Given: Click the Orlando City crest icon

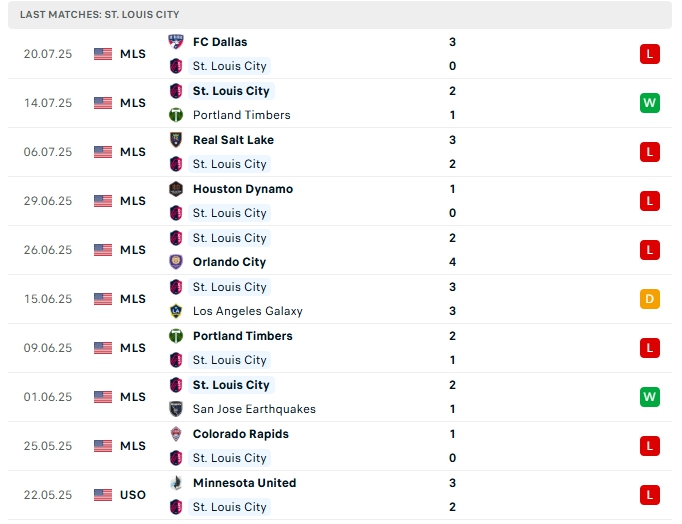Looking at the screenshot, I should point(177,262).
